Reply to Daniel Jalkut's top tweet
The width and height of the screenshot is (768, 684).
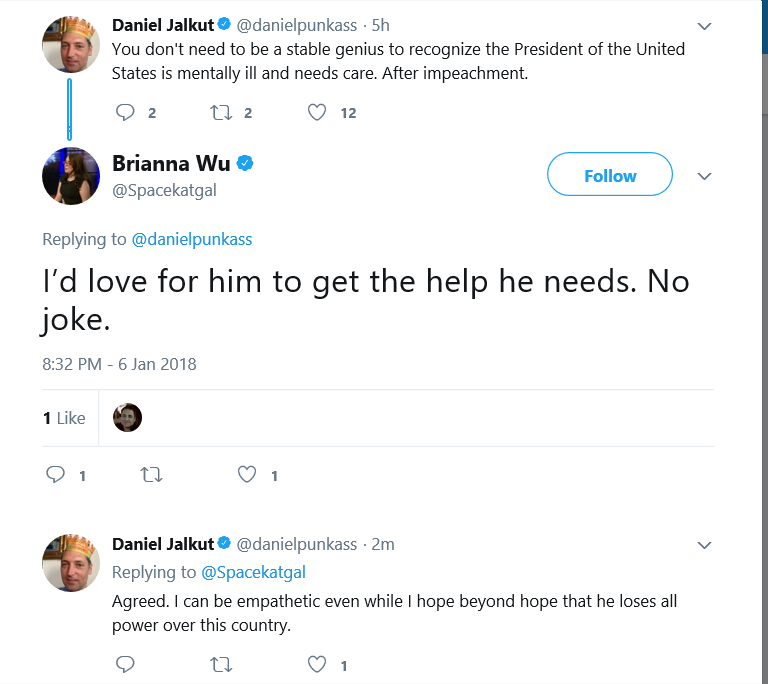pos(125,113)
